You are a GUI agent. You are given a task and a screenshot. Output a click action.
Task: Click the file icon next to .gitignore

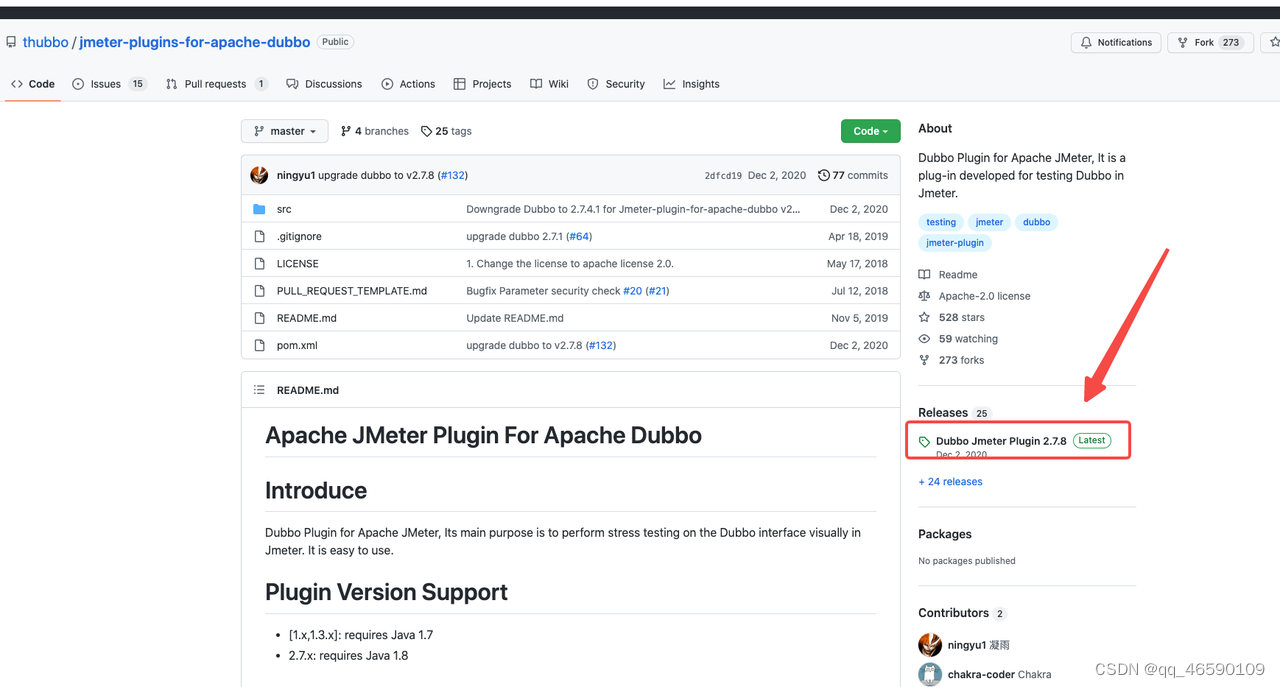point(259,236)
